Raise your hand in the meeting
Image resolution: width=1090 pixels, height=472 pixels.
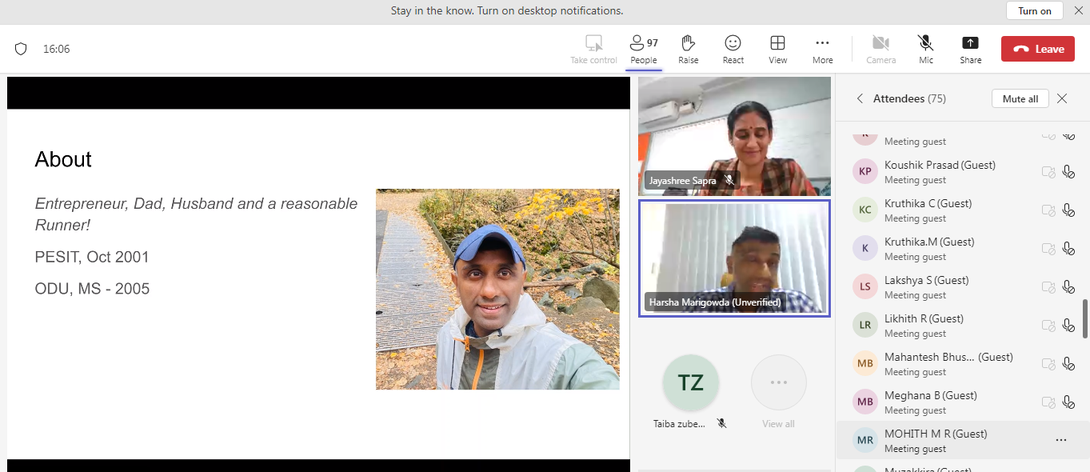pyautogui.click(x=688, y=49)
